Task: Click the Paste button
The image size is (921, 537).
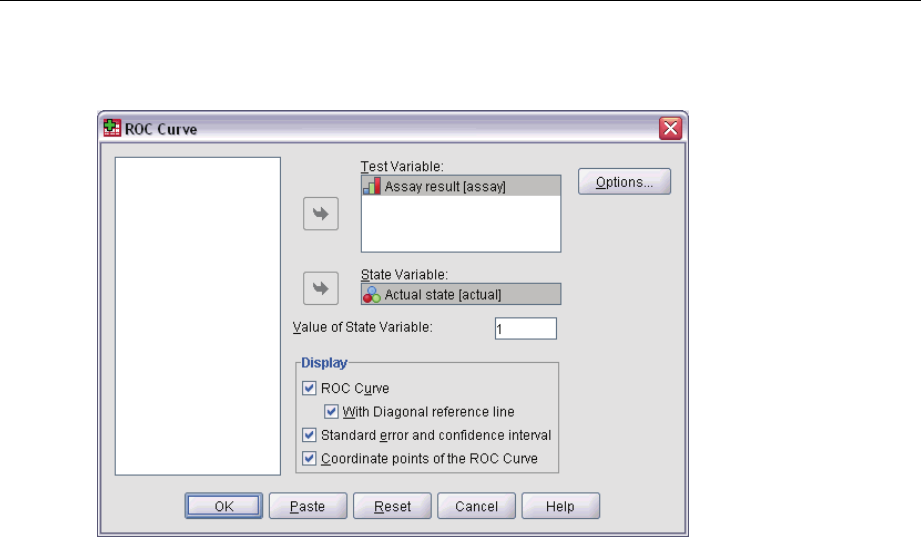Action: 308,506
